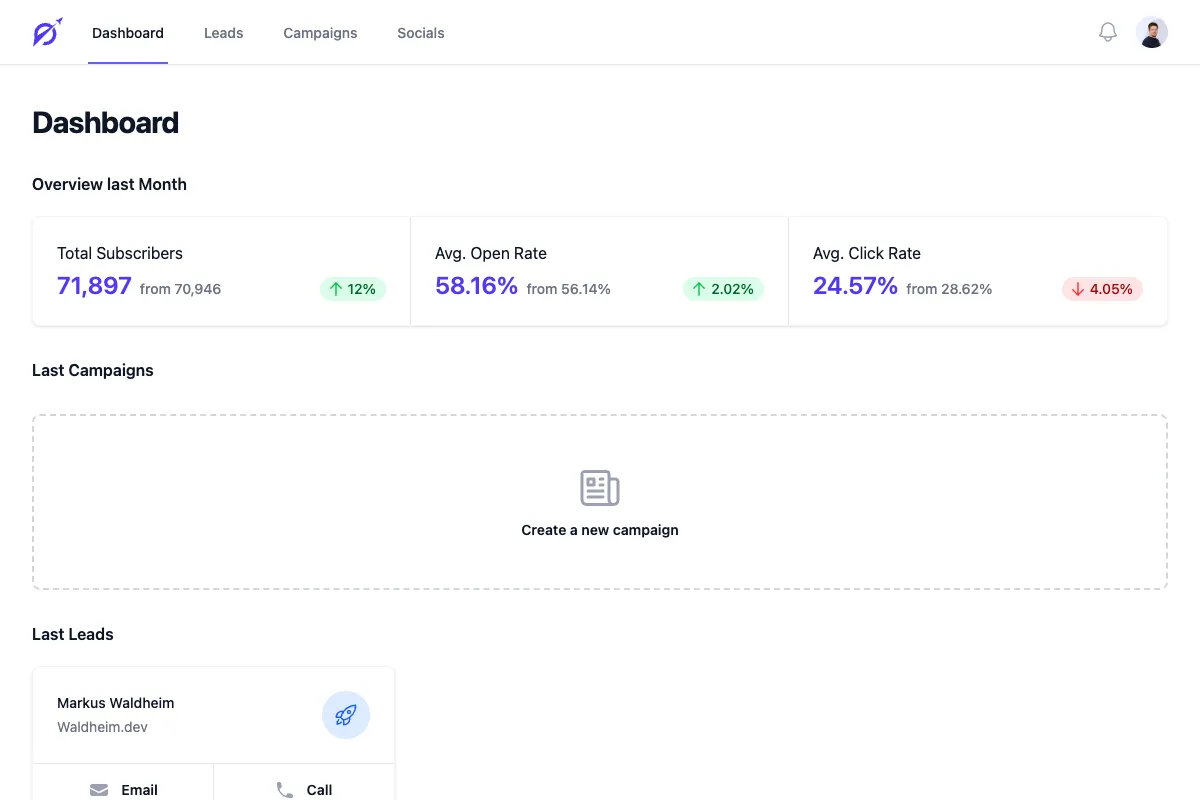1200x800 pixels.
Task: Click the green up arrow in the 12% badge
Action: 336,289
